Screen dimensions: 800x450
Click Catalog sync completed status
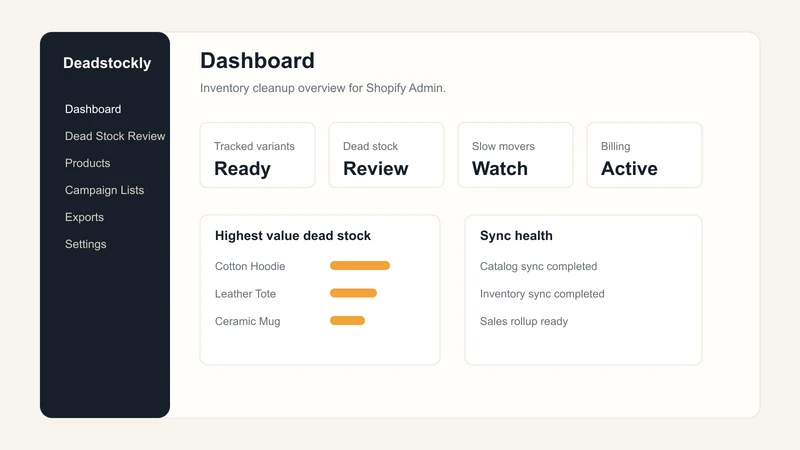pos(538,266)
